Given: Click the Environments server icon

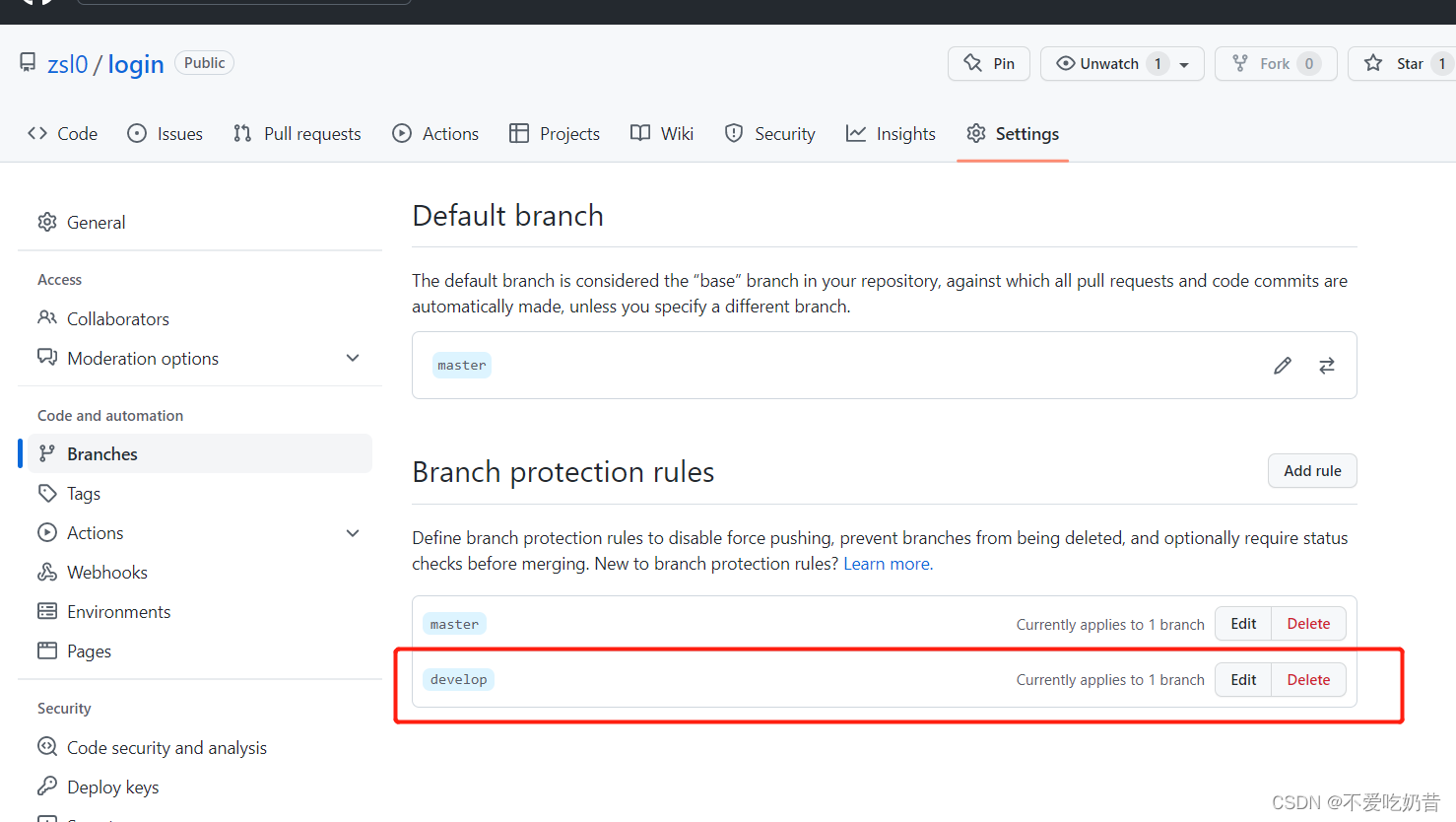Looking at the screenshot, I should pyautogui.click(x=47, y=611).
